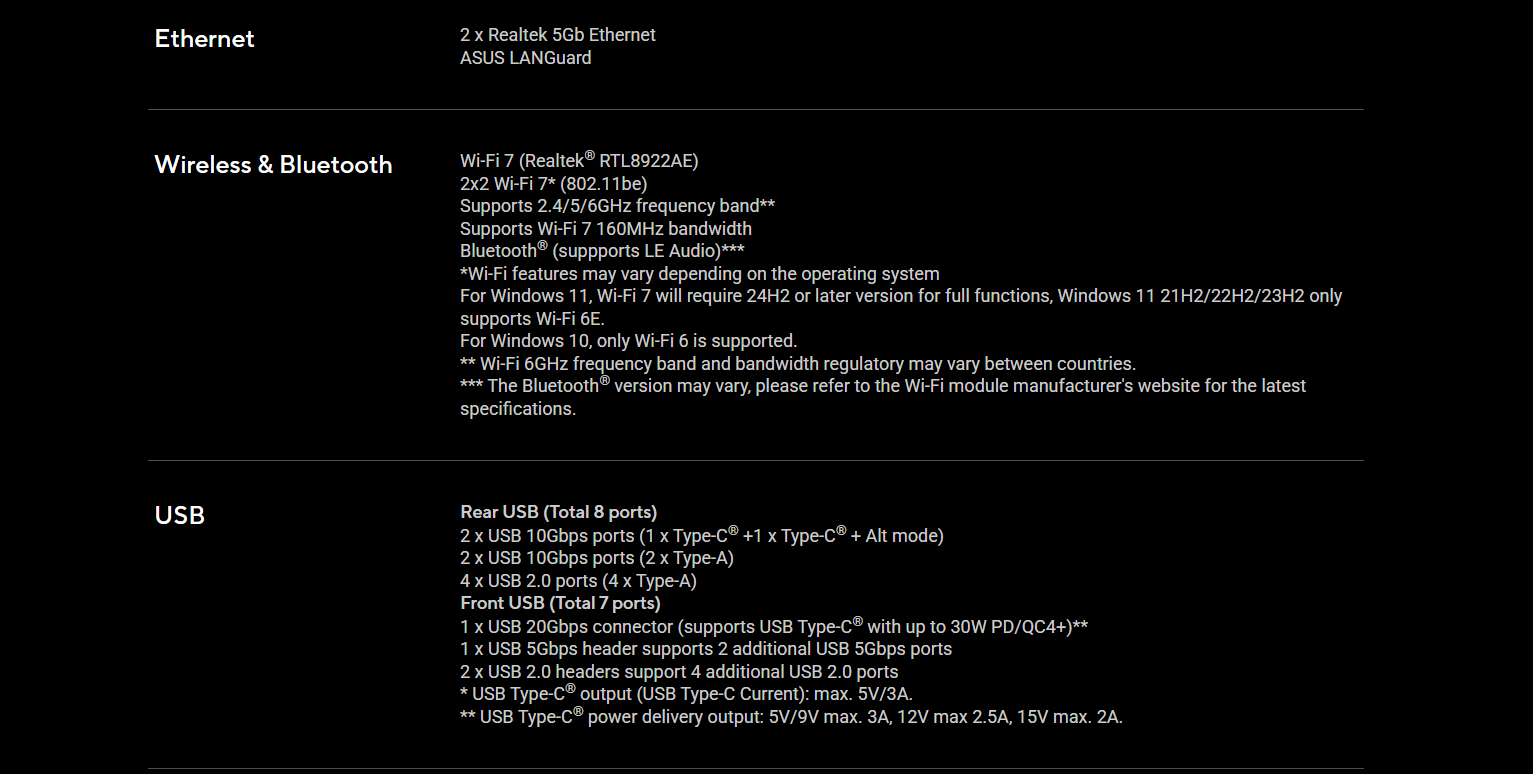The image size is (1533, 774).
Task: Click the USB Type-C power delivery footnote
Action: (790, 717)
